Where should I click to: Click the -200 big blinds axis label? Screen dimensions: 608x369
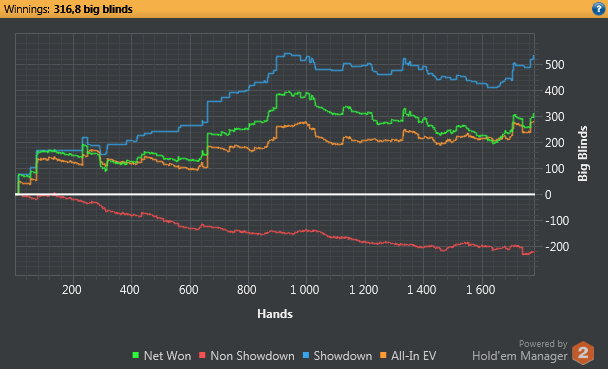tap(557, 247)
